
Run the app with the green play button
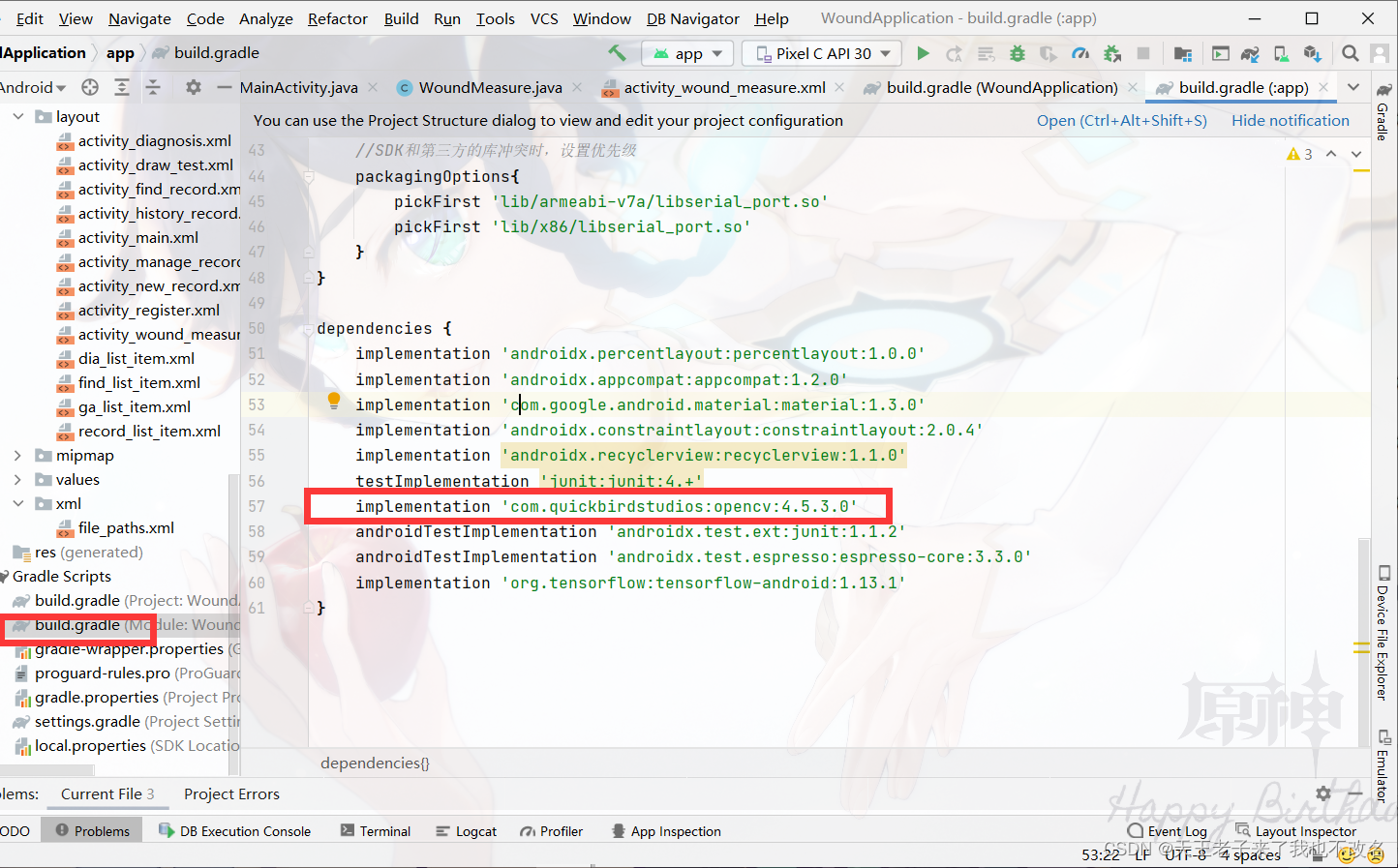coord(923,53)
